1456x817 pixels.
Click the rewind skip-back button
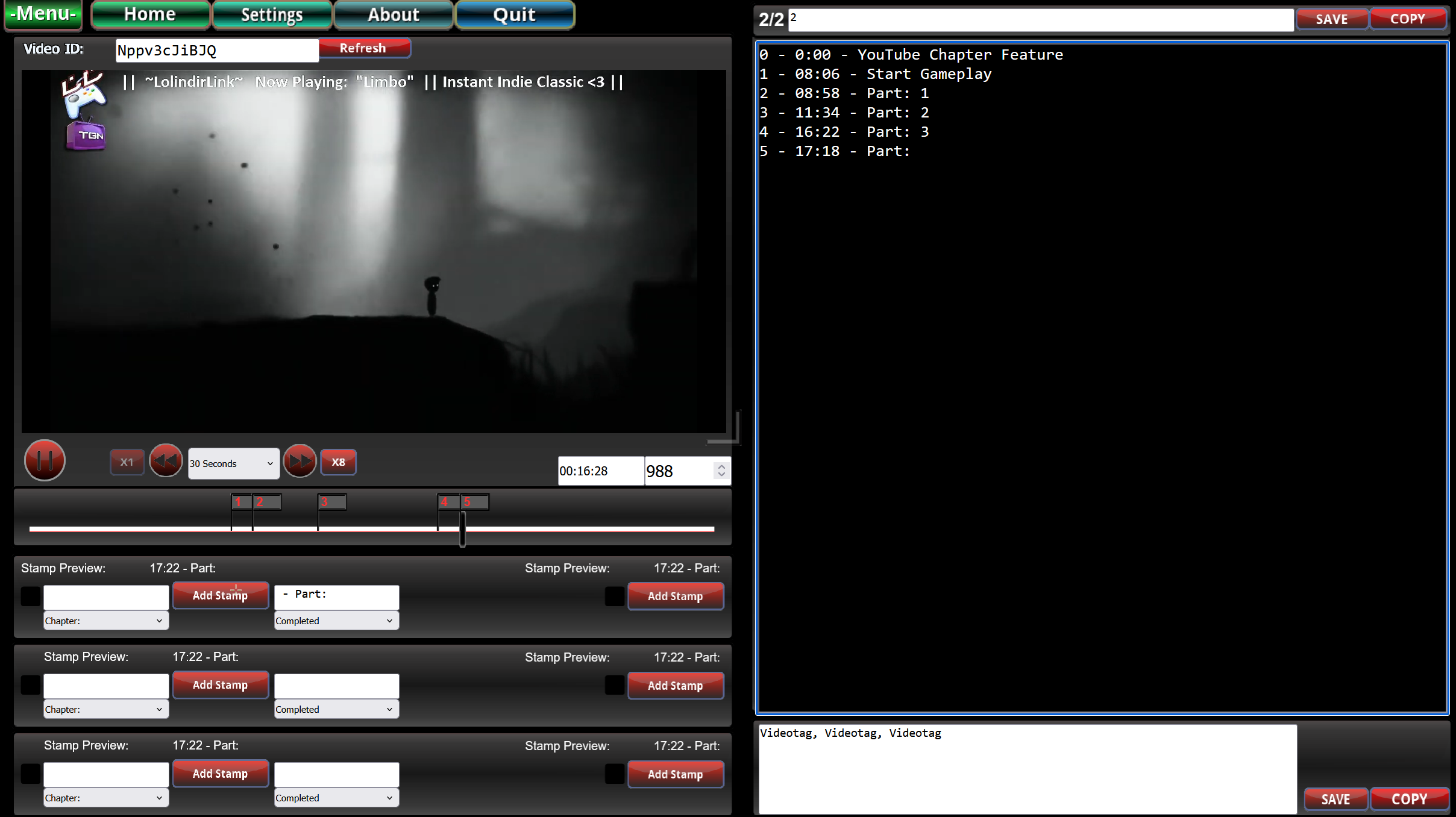click(x=166, y=462)
